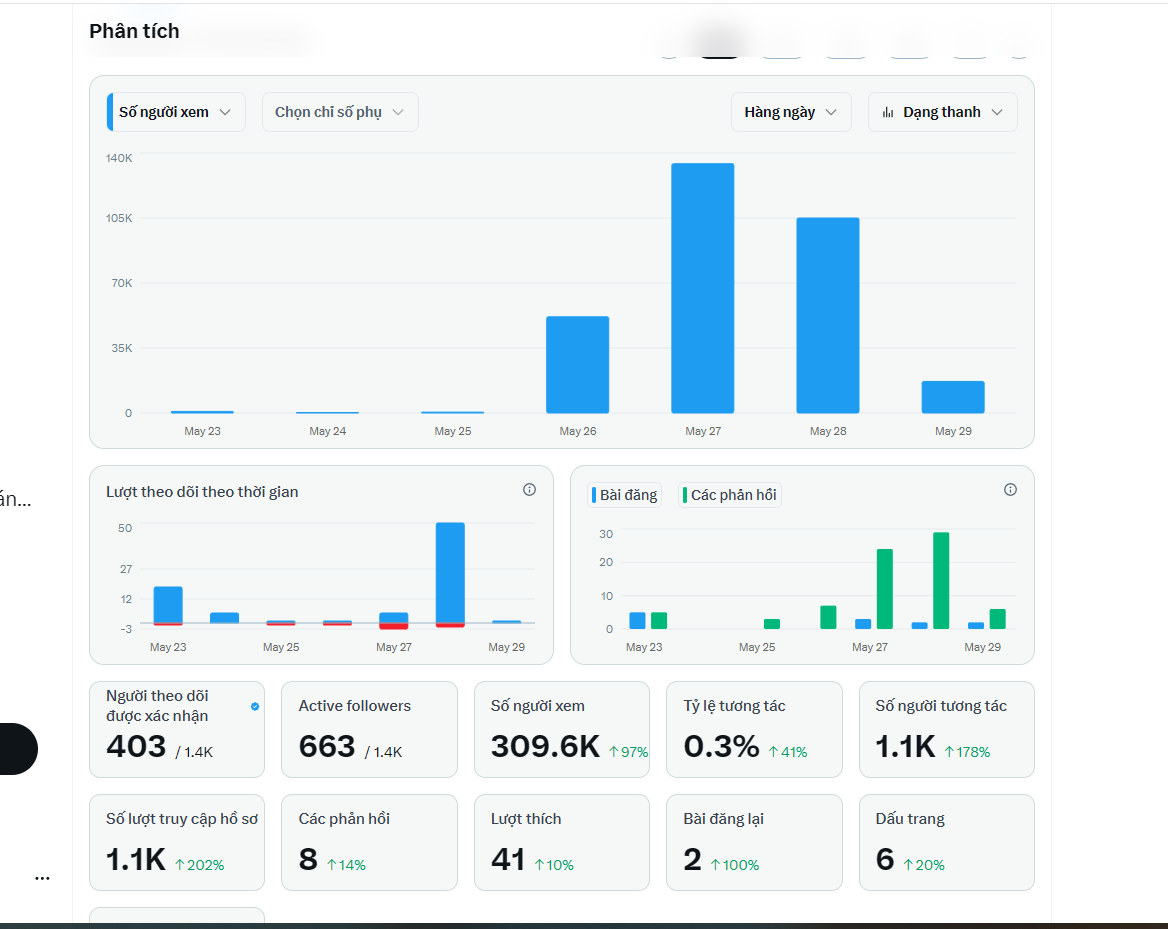Select the May 28 bar in main chart
The height and width of the screenshot is (929, 1168).
click(x=828, y=315)
